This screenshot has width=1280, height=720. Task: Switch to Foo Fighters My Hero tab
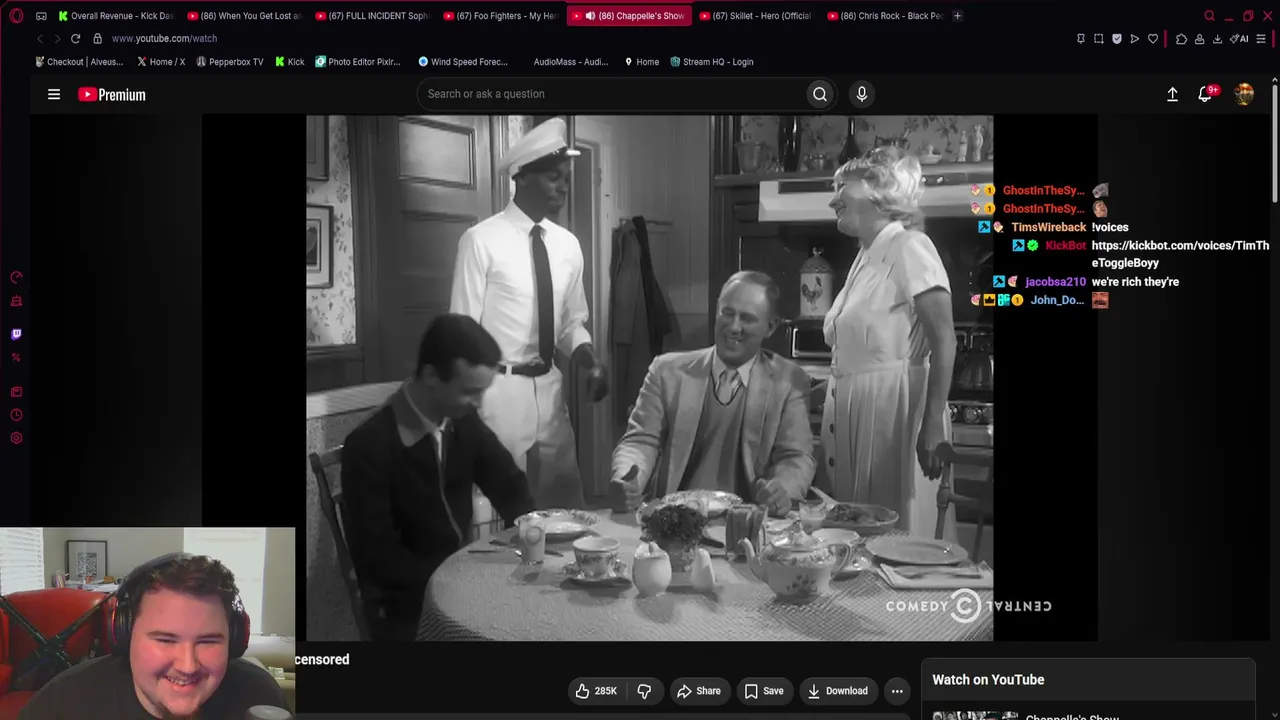(x=500, y=16)
